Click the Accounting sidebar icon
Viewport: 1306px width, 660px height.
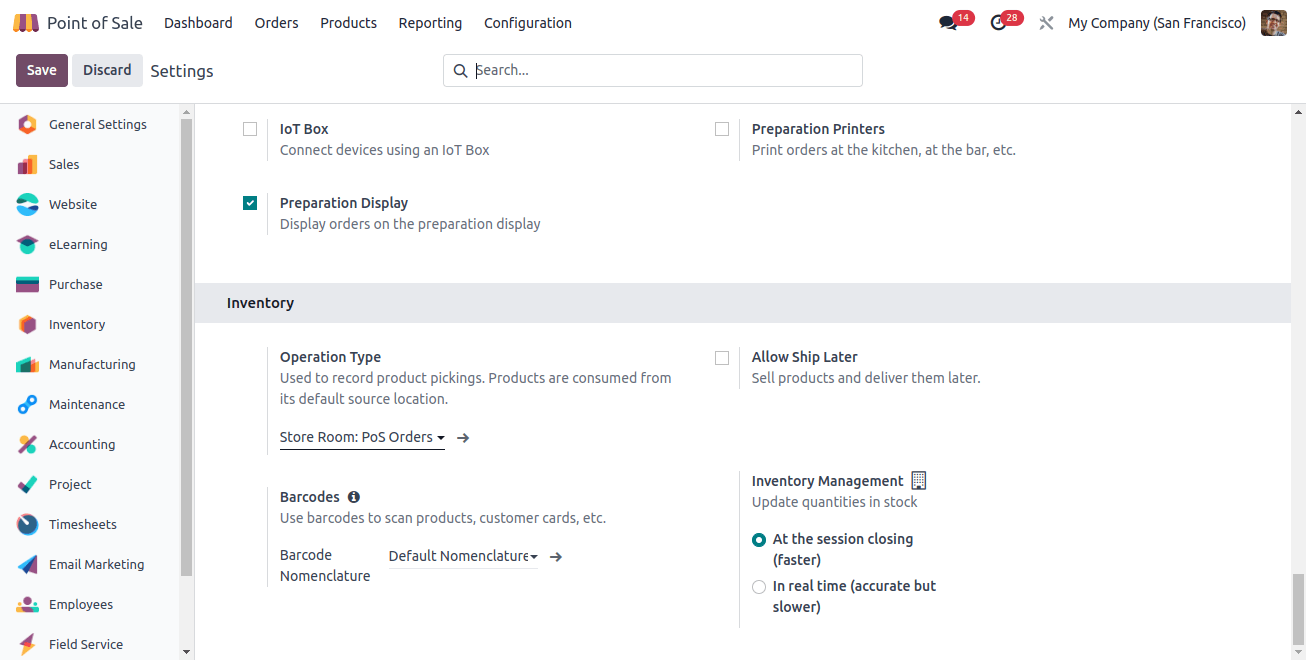28,445
